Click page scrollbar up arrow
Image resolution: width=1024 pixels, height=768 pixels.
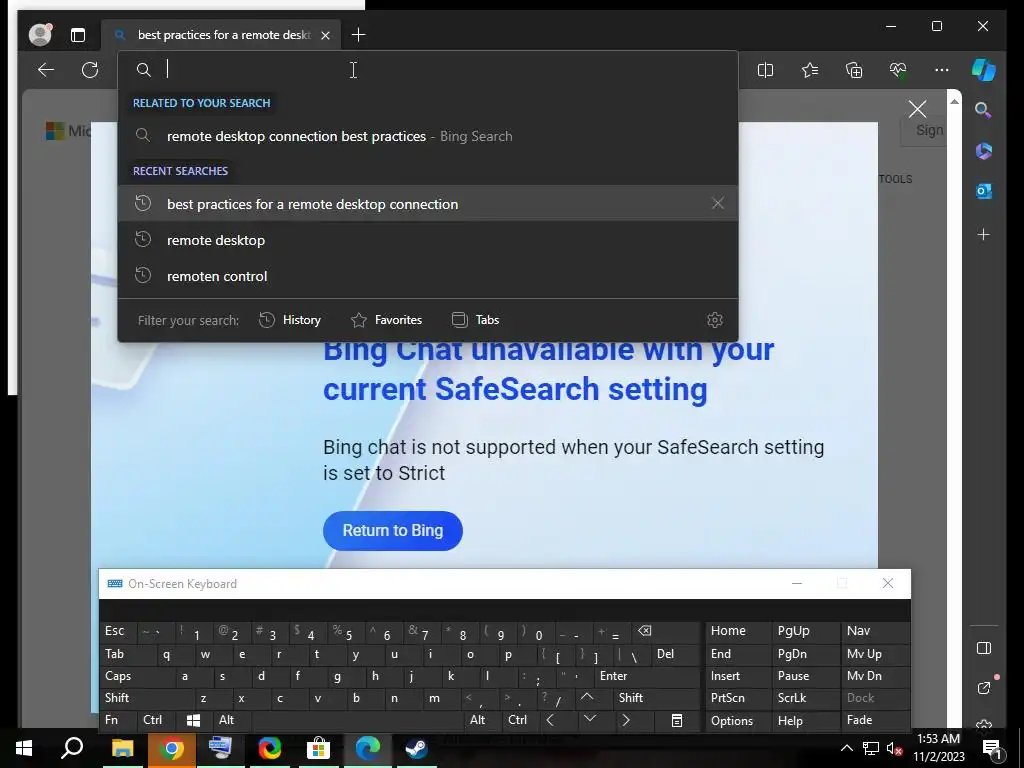coord(955,101)
